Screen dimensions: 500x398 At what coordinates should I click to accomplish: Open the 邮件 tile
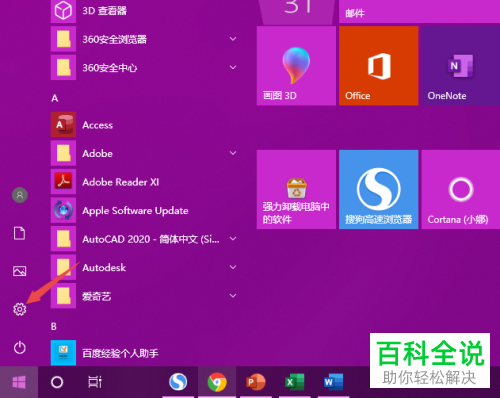coord(419,11)
